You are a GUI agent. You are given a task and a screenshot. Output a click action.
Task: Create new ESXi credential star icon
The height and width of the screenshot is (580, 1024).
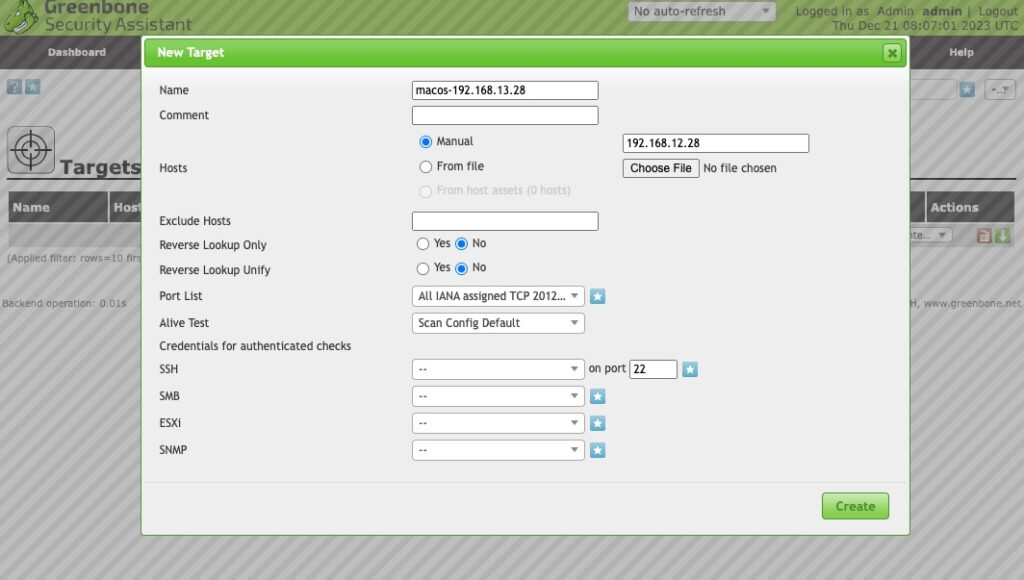pos(598,423)
